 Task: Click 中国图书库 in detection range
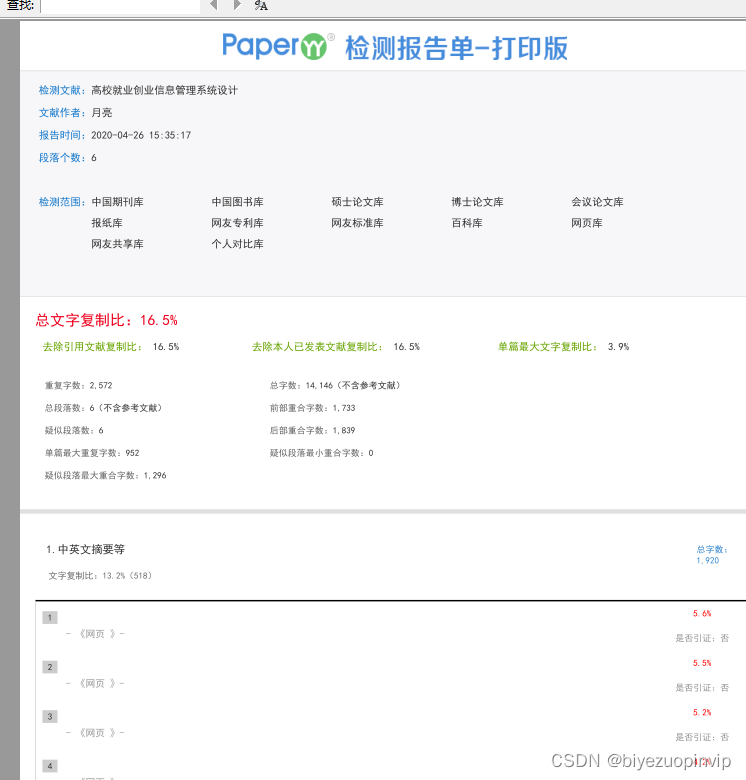(x=237, y=202)
